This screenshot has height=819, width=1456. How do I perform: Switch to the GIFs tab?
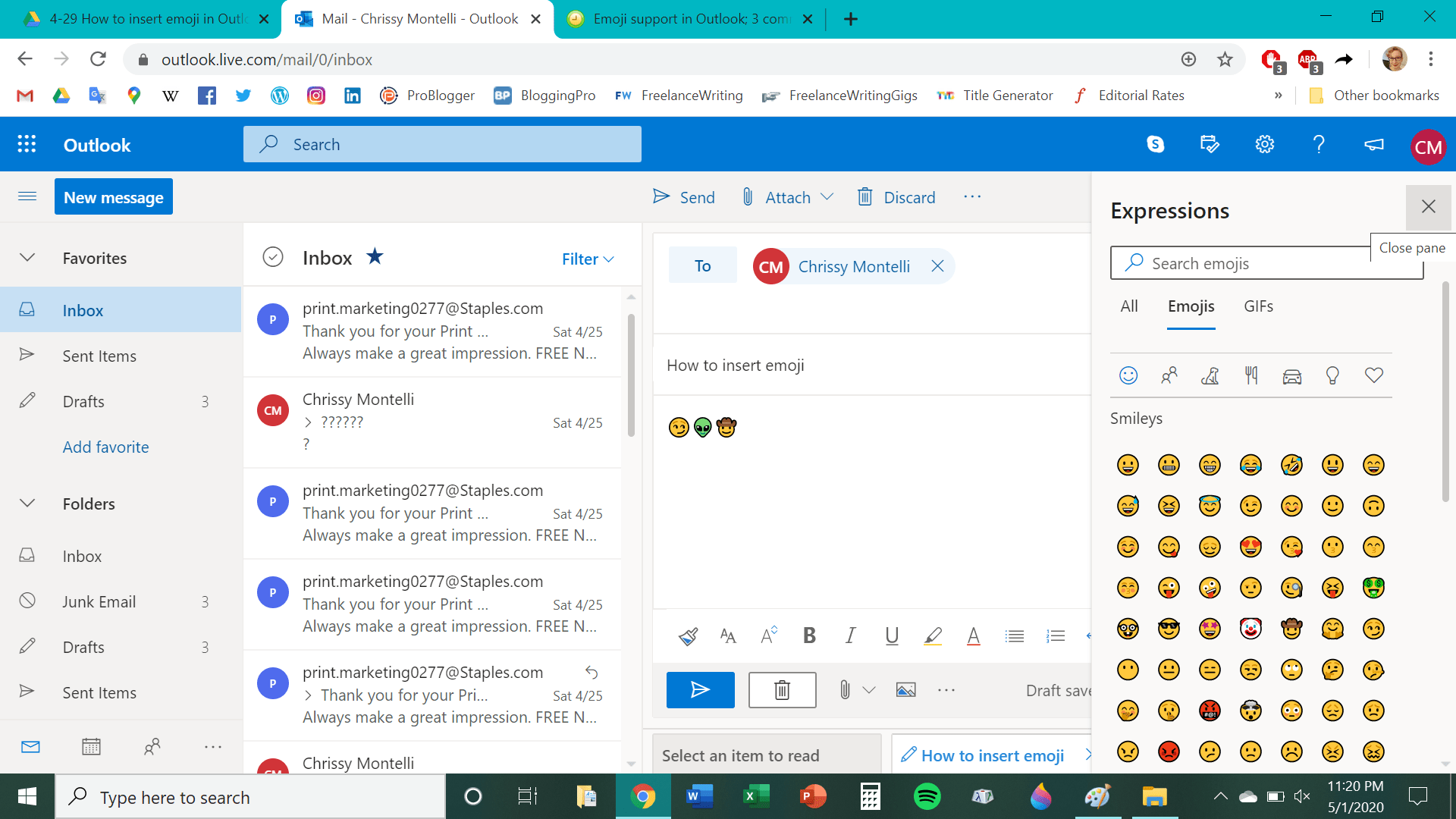pos(1258,306)
